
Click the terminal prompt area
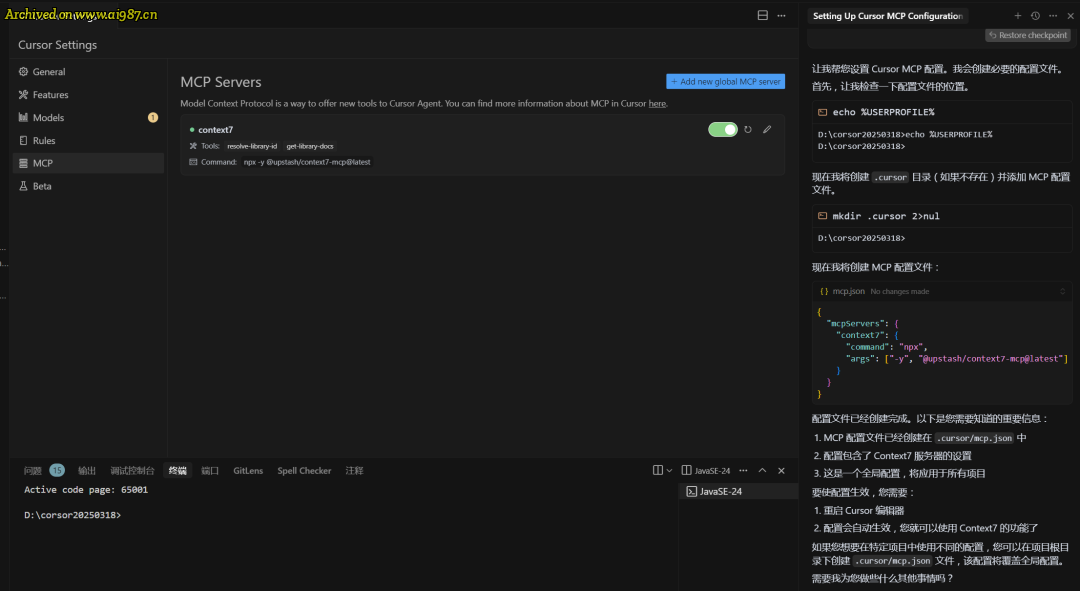(x=72, y=515)
